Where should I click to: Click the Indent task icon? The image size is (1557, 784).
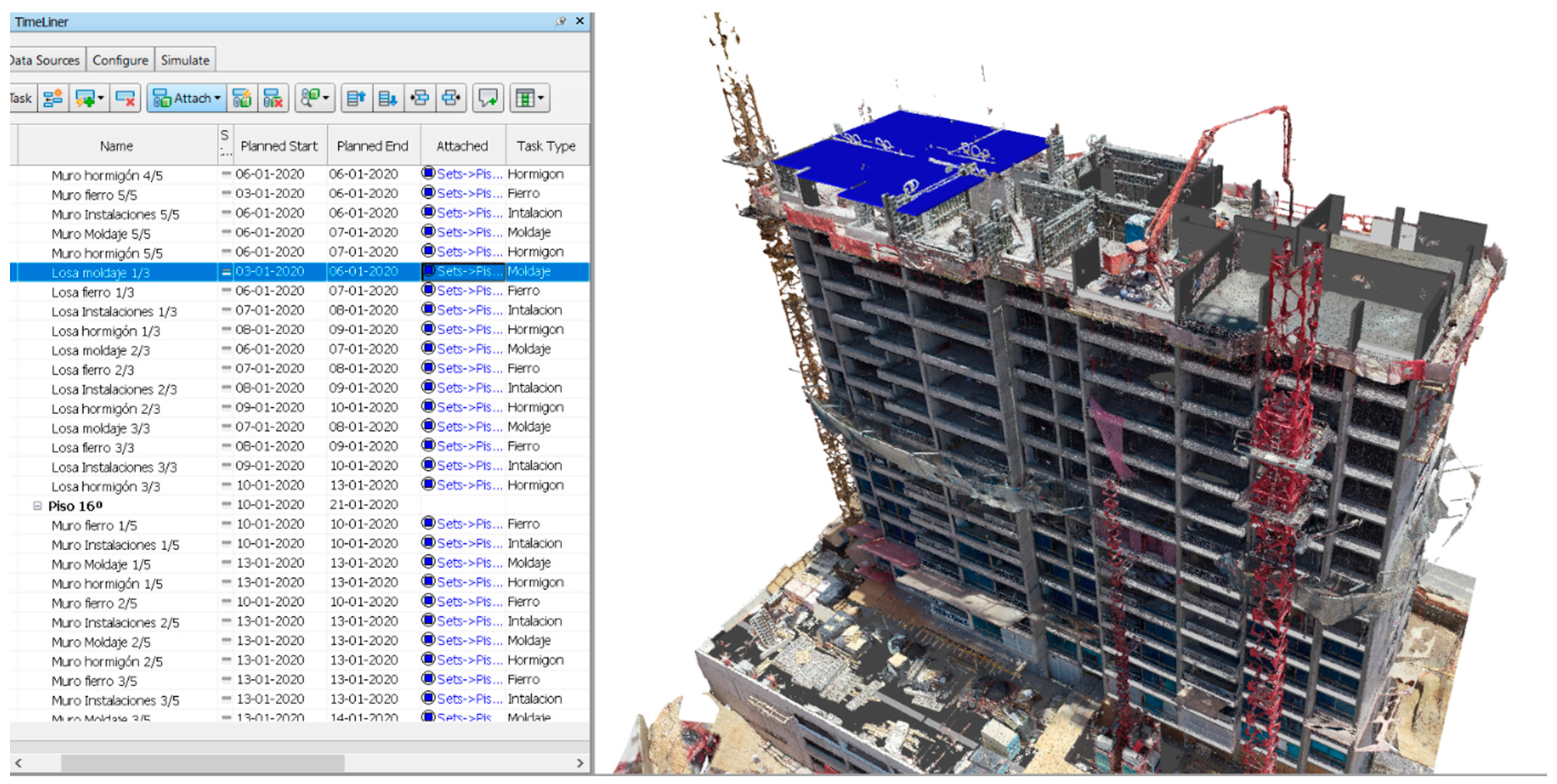tap(420, 99)
